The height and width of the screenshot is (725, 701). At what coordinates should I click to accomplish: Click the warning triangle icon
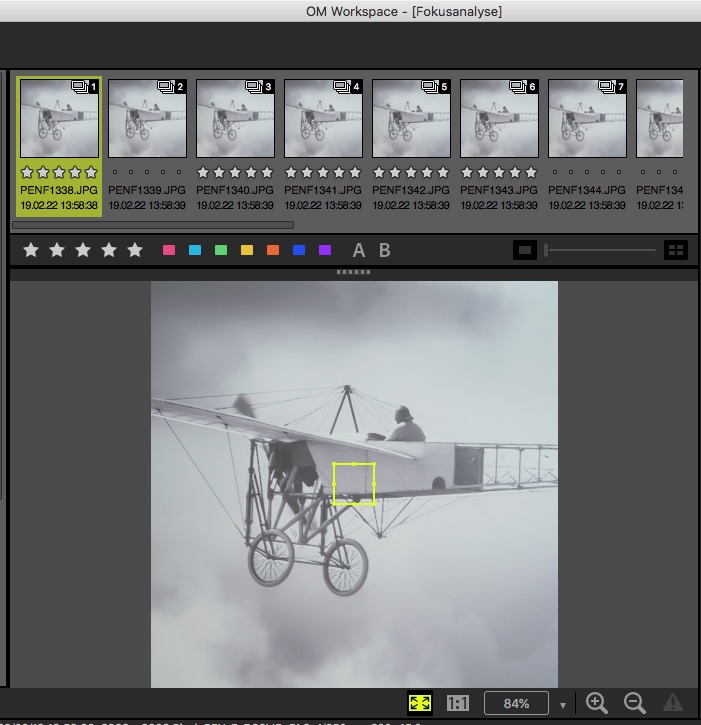[x=673, y=703]
